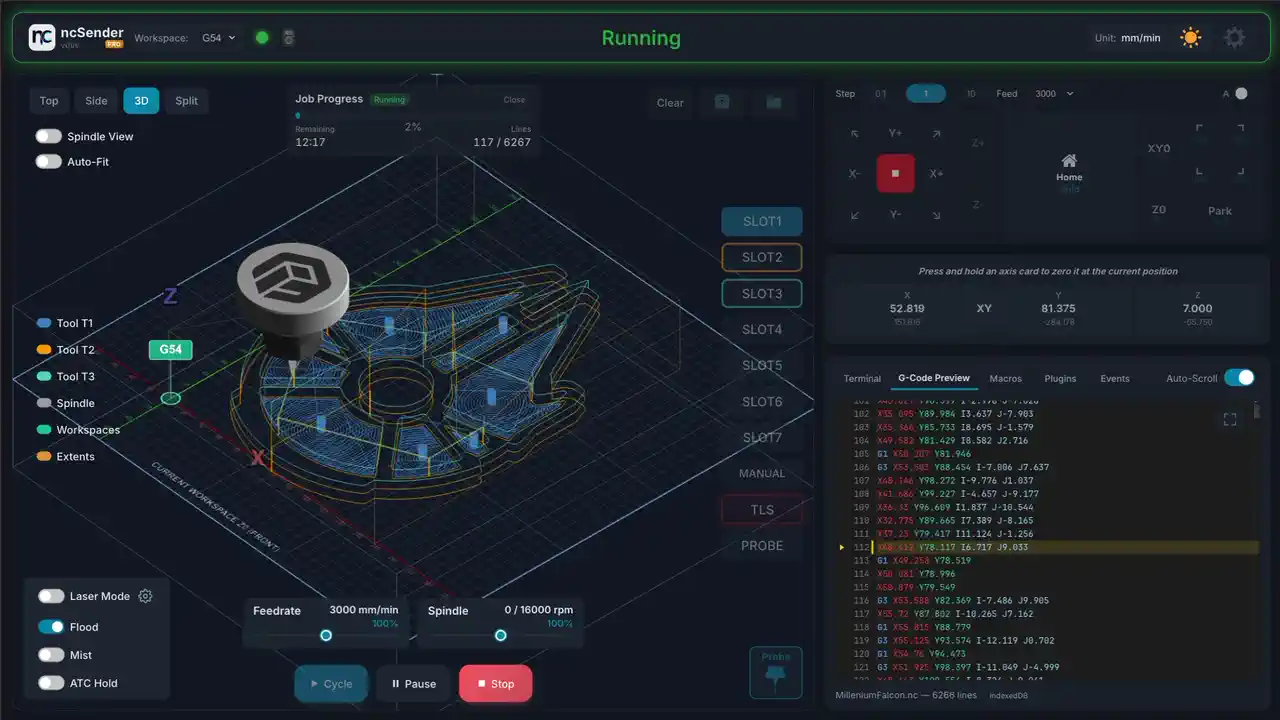Open the Feed 3000 dropdown

click(1054, 94)
